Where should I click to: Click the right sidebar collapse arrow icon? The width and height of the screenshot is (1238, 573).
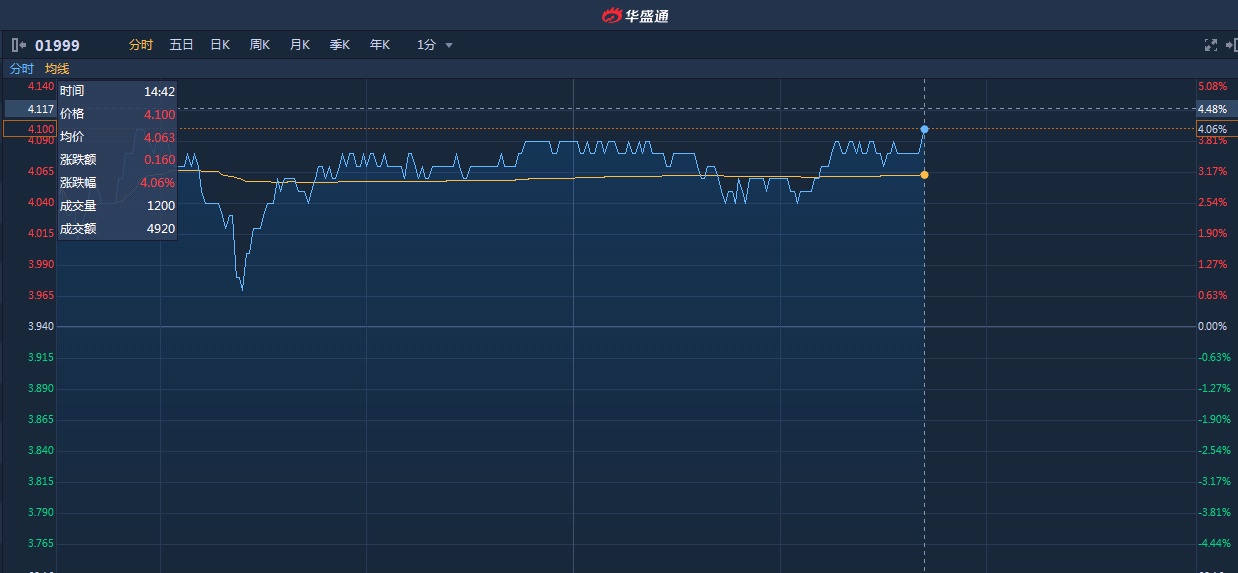[1231, 45]
